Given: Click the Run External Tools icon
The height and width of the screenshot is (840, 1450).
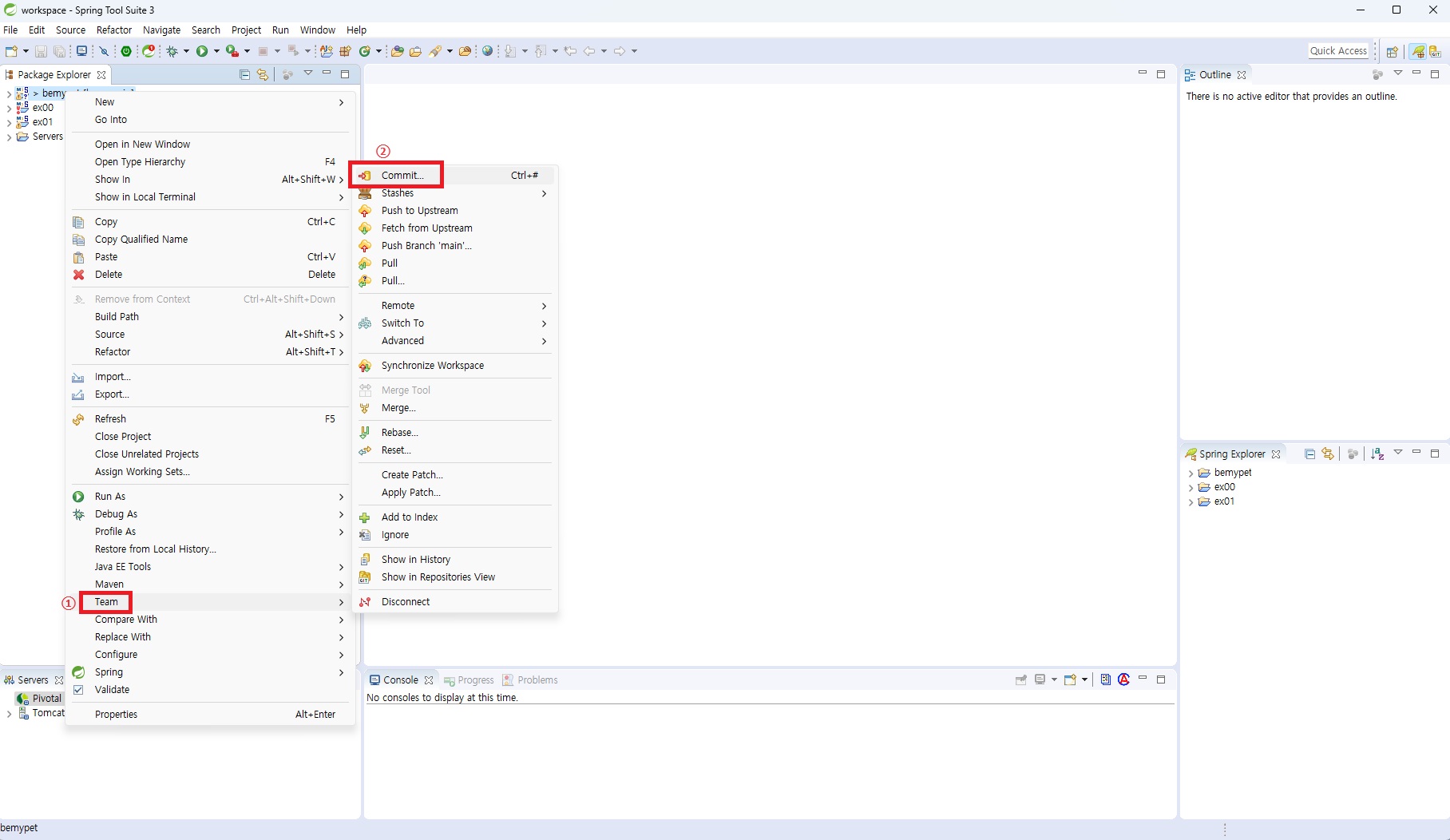Looking at the screenshot, I should pos(232,51).
